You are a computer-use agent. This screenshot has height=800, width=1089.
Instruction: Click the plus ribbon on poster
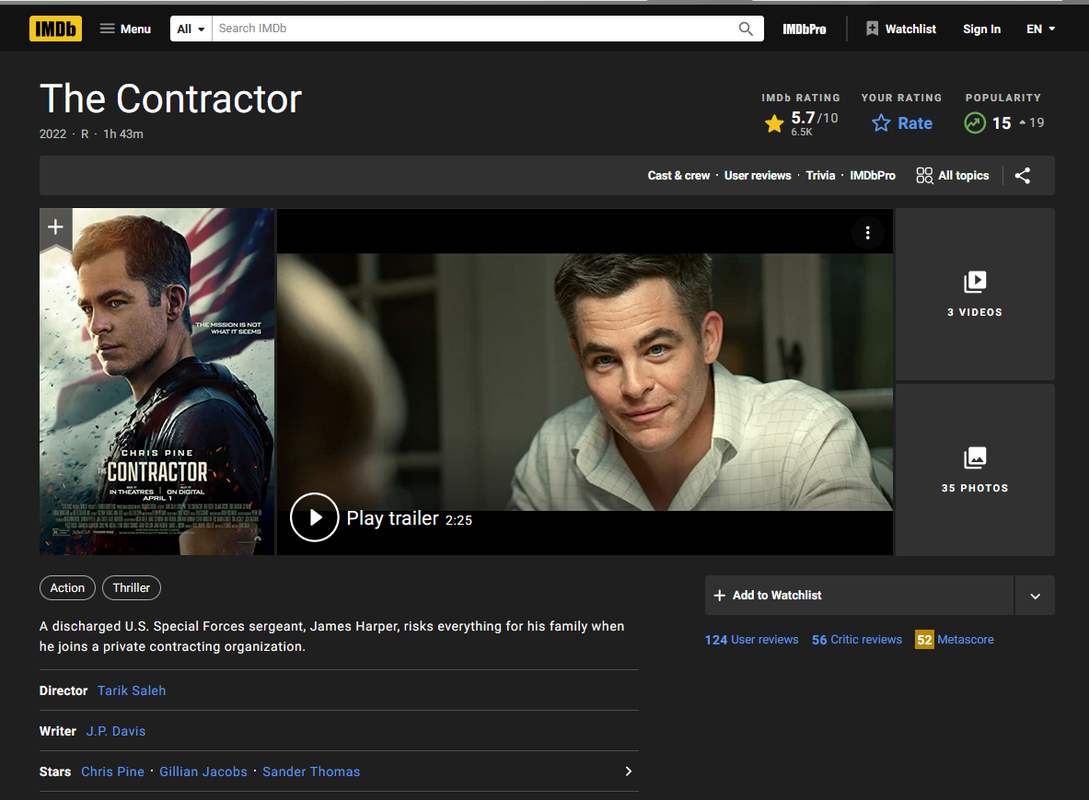(56, 227)
